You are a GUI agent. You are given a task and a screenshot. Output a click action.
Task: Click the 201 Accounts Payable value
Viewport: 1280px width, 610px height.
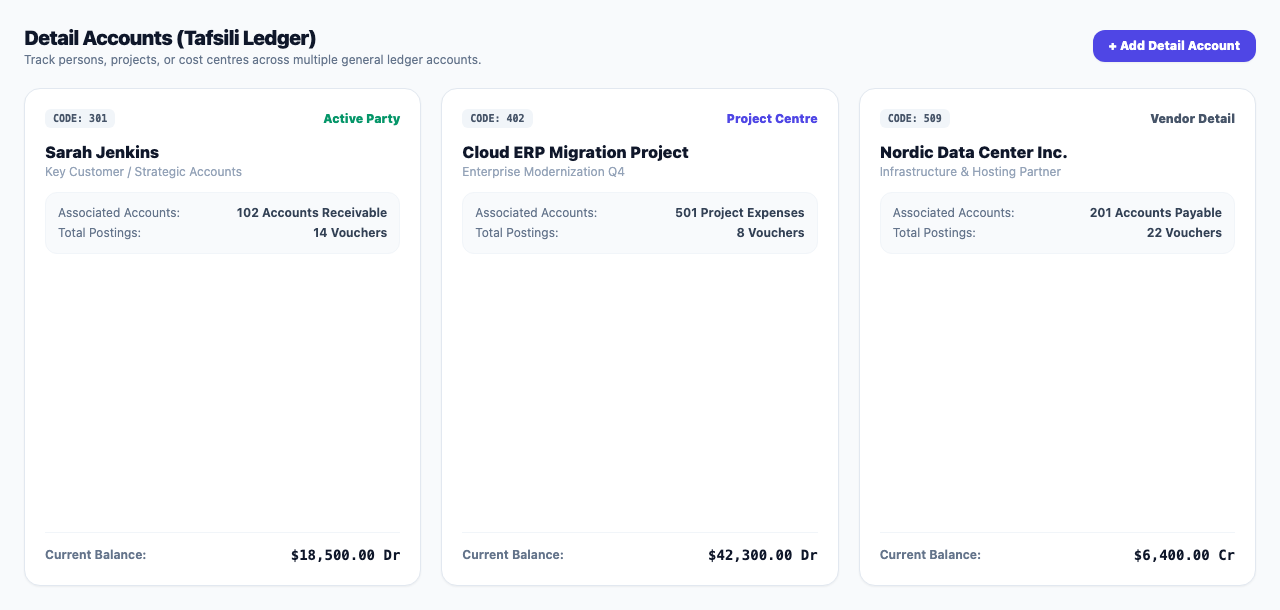click(1156, 213)
